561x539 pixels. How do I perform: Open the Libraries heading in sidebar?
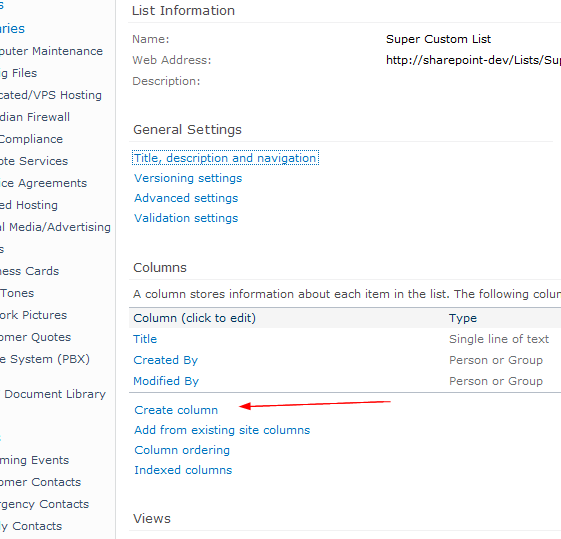pos(12,29)
